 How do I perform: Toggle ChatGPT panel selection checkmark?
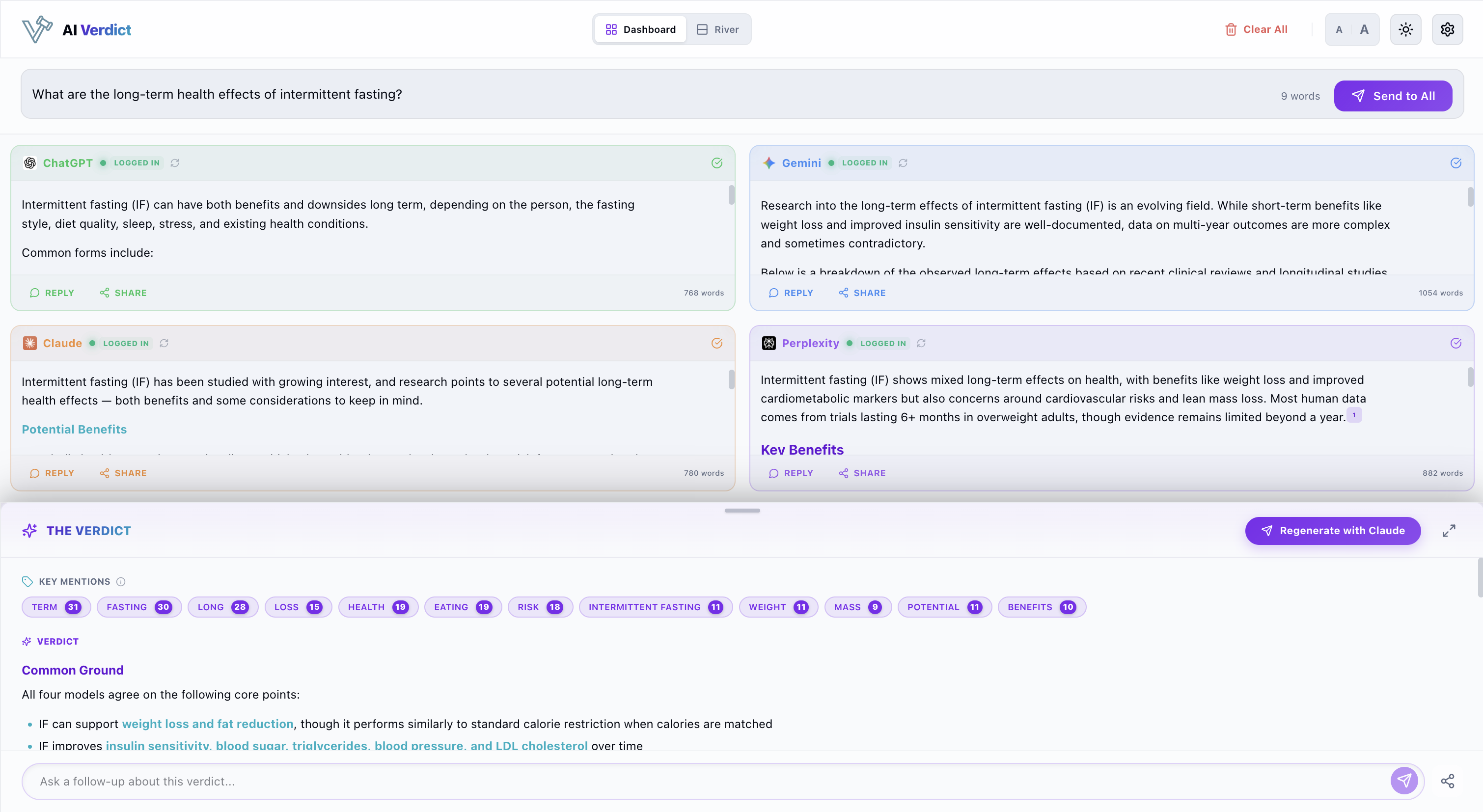click(717, 163)
